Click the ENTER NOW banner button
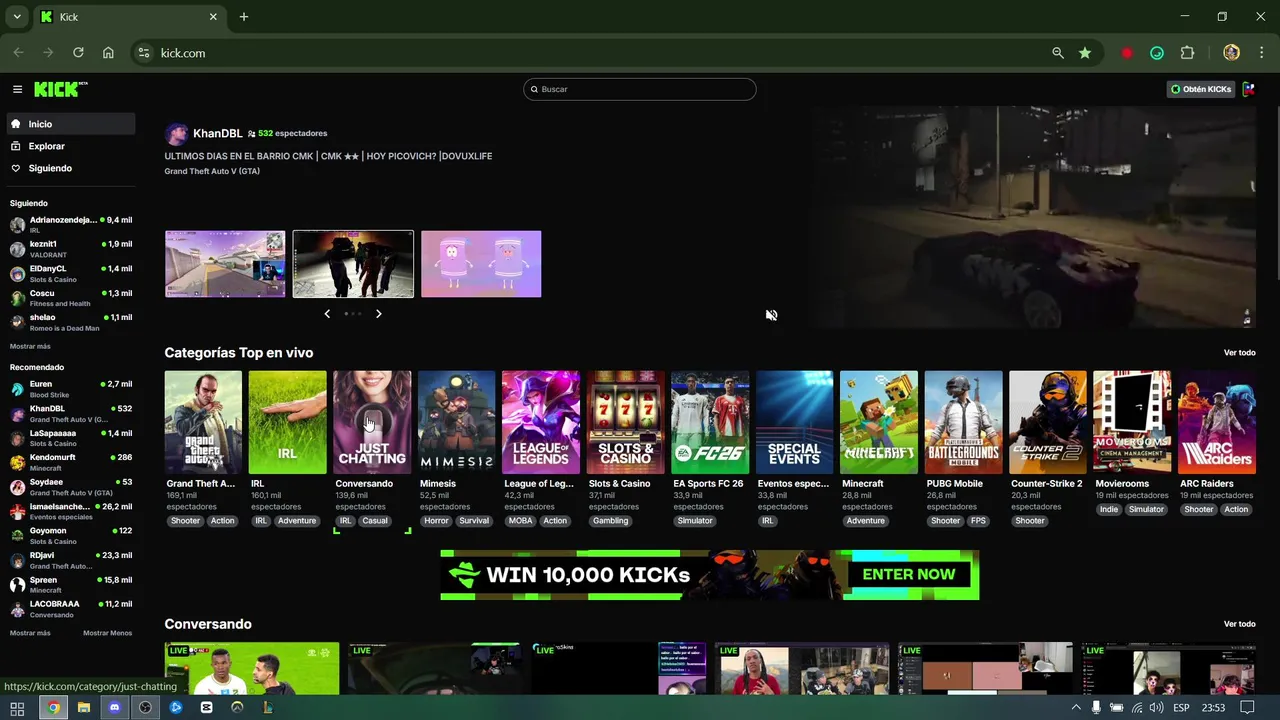This screenshot has height=720, width=1280. click(908, 574)
